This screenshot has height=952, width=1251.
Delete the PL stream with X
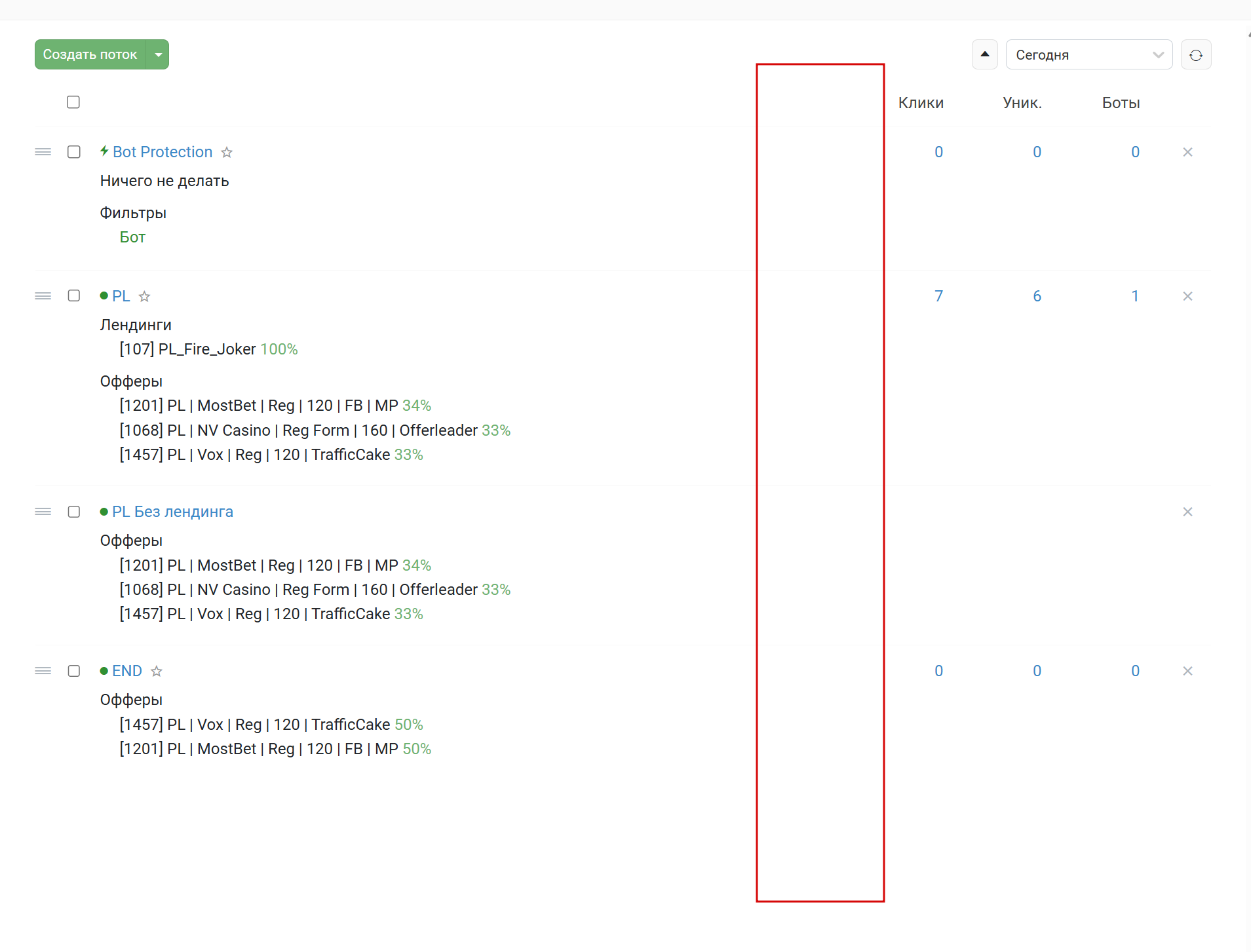(x=1187, y=296)
